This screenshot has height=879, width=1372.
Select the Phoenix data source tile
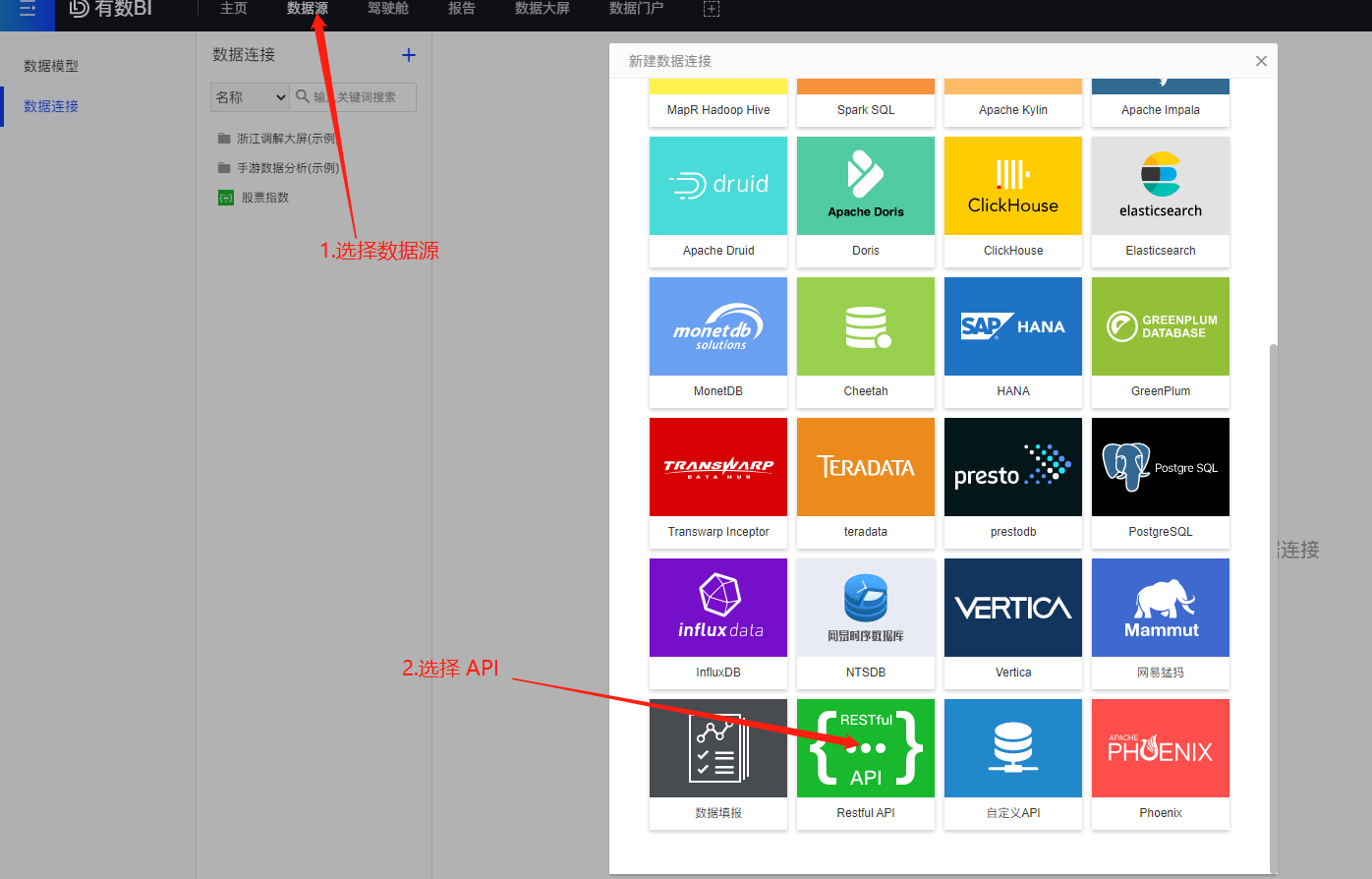click(1160, 762)
